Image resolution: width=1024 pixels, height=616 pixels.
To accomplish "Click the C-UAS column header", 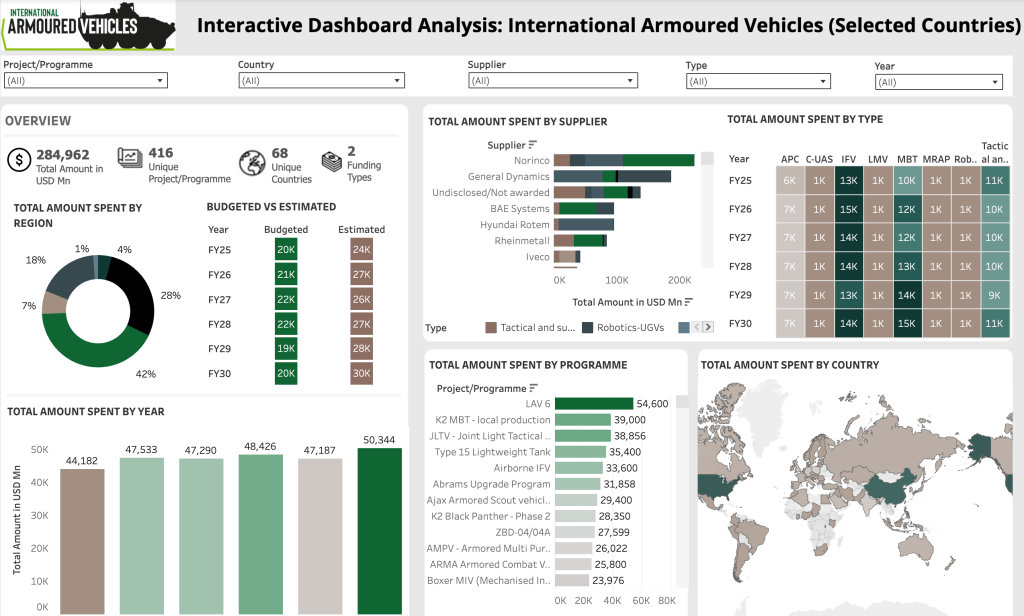I will 819,159.
